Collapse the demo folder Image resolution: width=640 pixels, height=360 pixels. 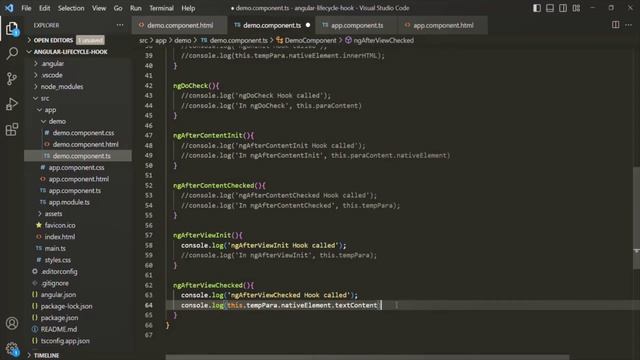(x=57, y=121)
